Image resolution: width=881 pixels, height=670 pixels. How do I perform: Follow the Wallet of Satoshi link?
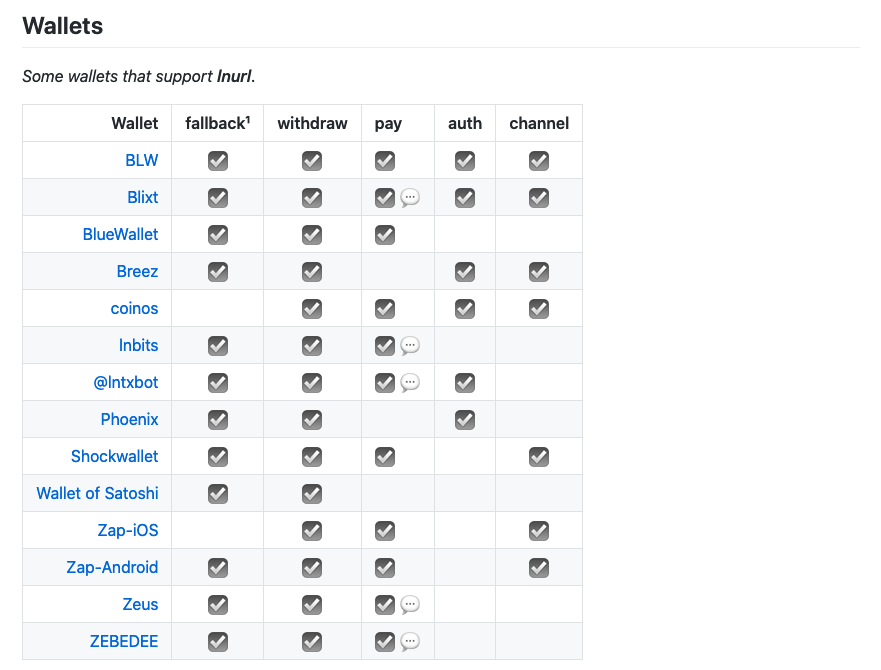point(97,494)
